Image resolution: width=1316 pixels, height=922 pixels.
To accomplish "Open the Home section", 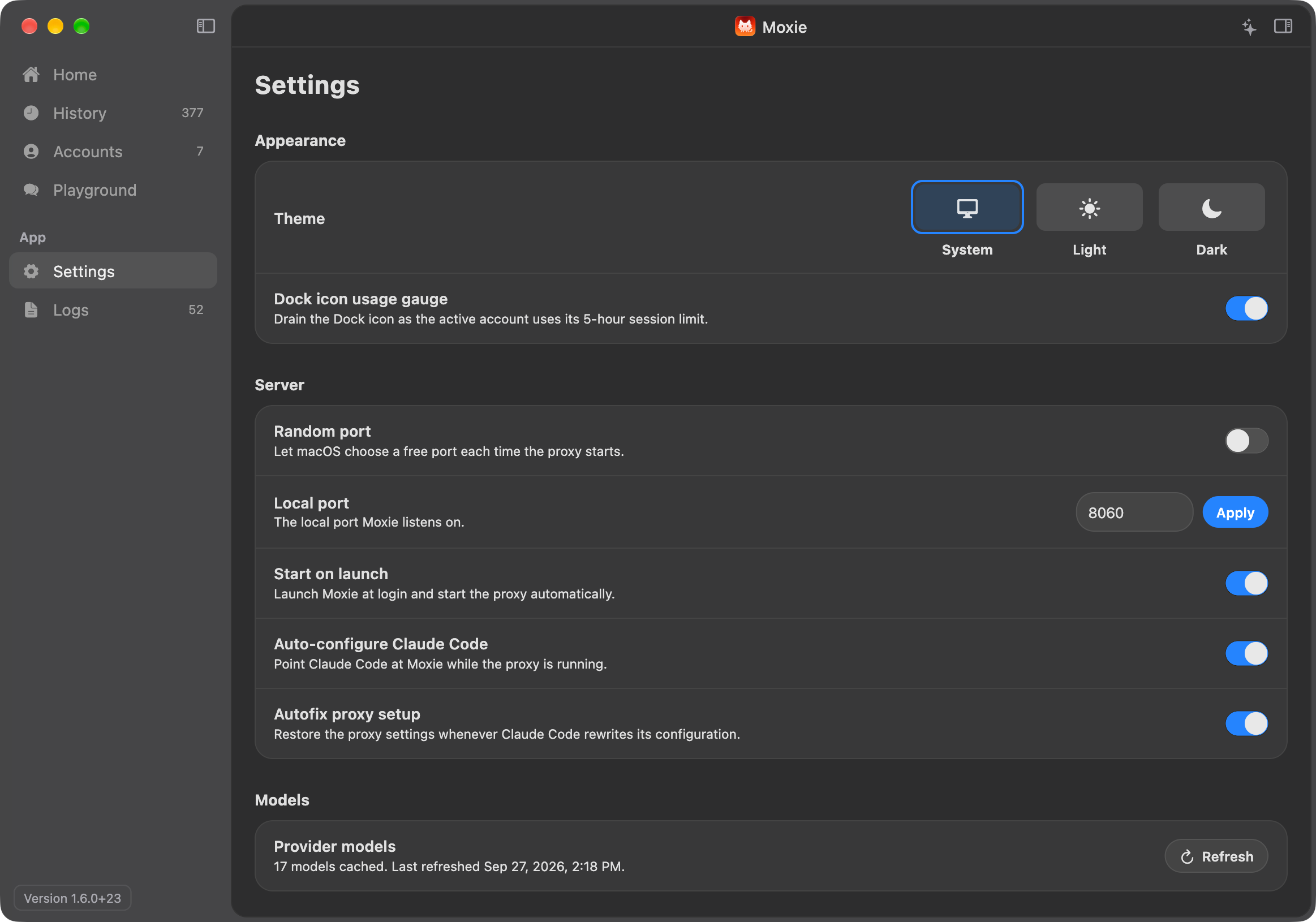I will coord(113,75).
